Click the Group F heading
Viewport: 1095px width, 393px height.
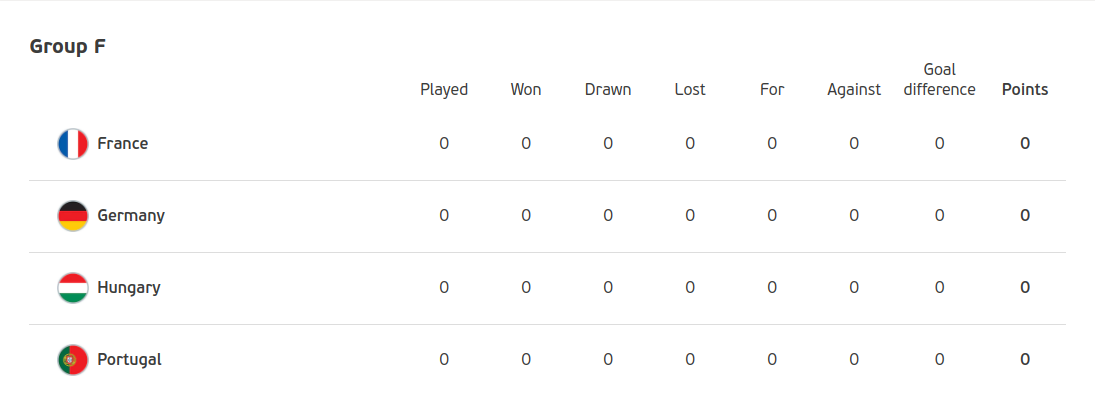pos(68,47)
